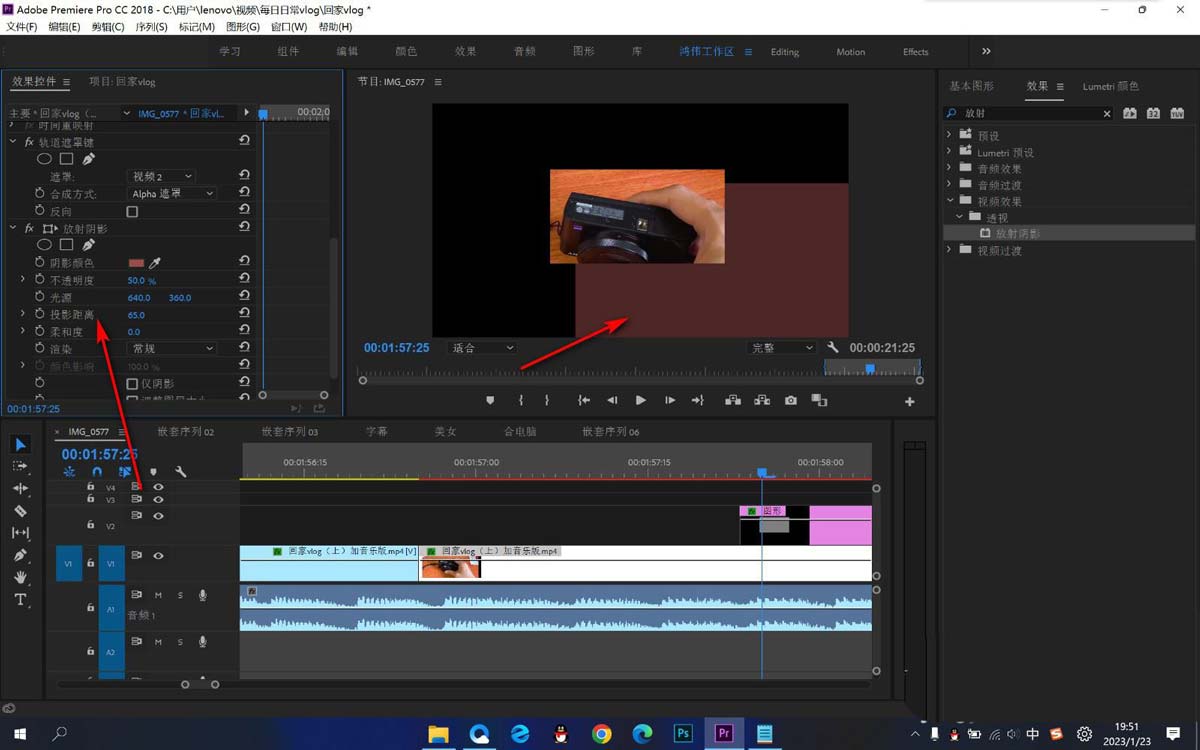Image resolution: width=1200 pixels, height=750 pixels.
Task: Expand the 视频过渡 folder
Action: click(x=949, y=250)
